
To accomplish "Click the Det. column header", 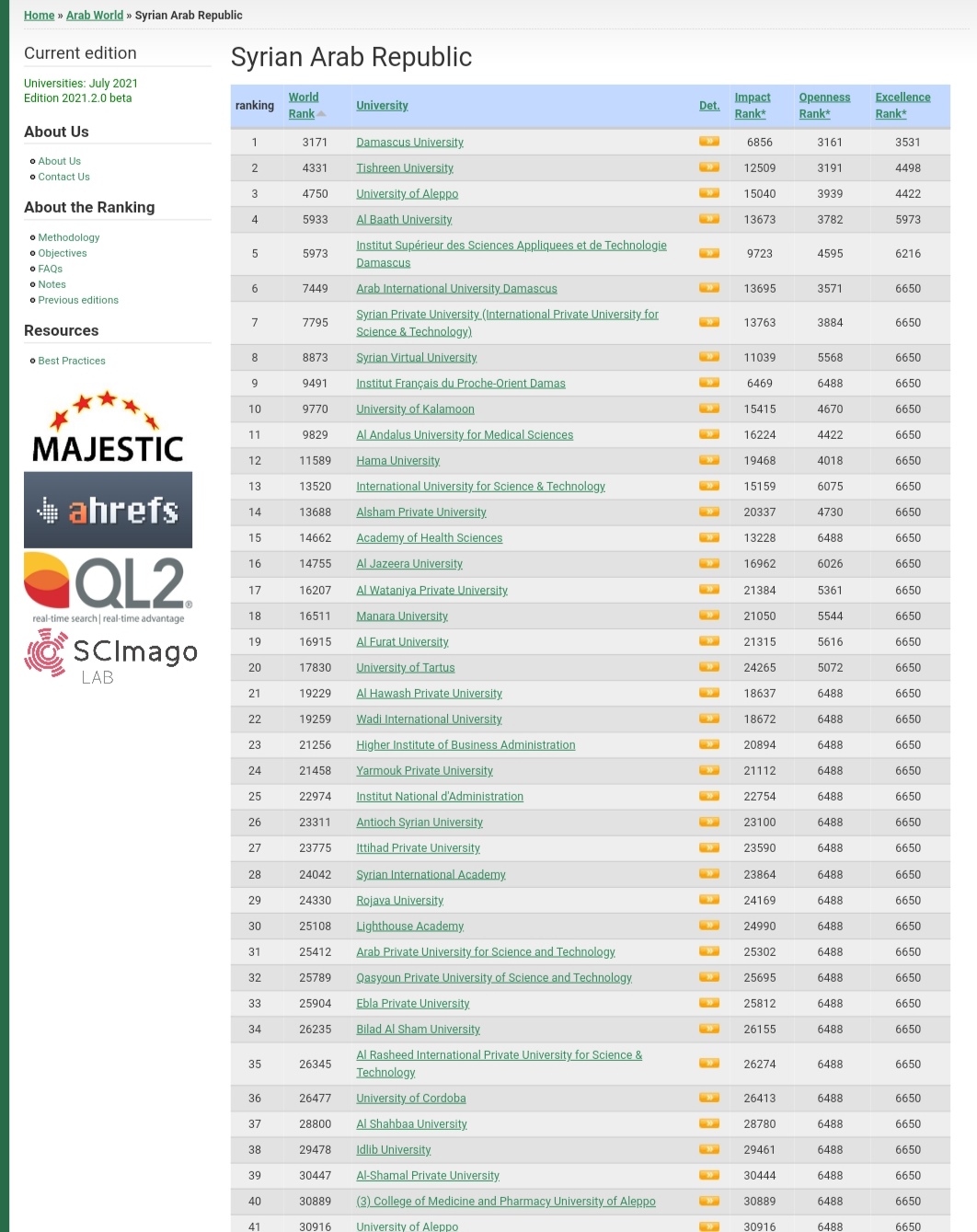I will point(709,106).
